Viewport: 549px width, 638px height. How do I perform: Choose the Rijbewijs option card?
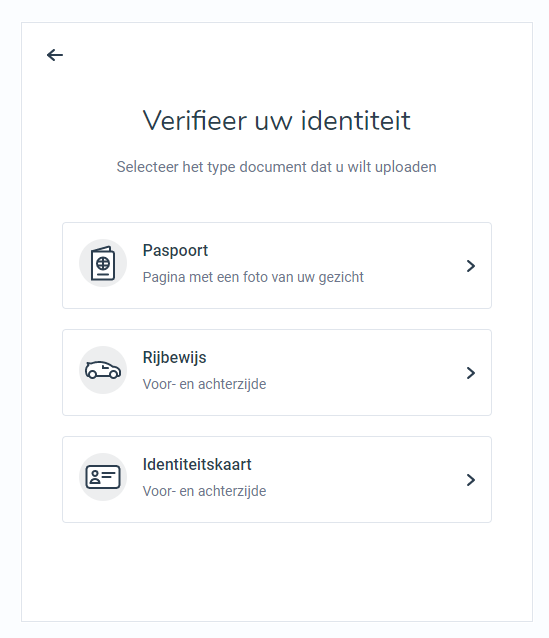pos(277,372)
